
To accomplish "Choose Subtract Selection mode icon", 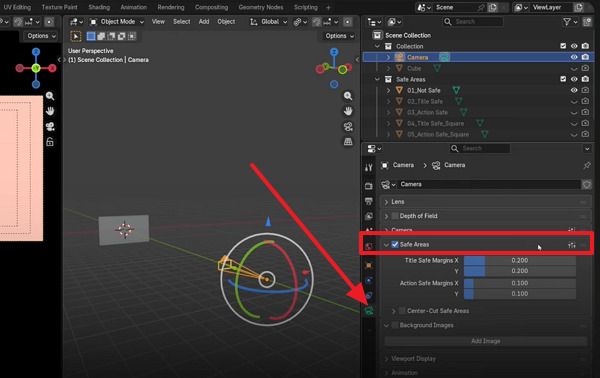I will click(x=111, y=36).
